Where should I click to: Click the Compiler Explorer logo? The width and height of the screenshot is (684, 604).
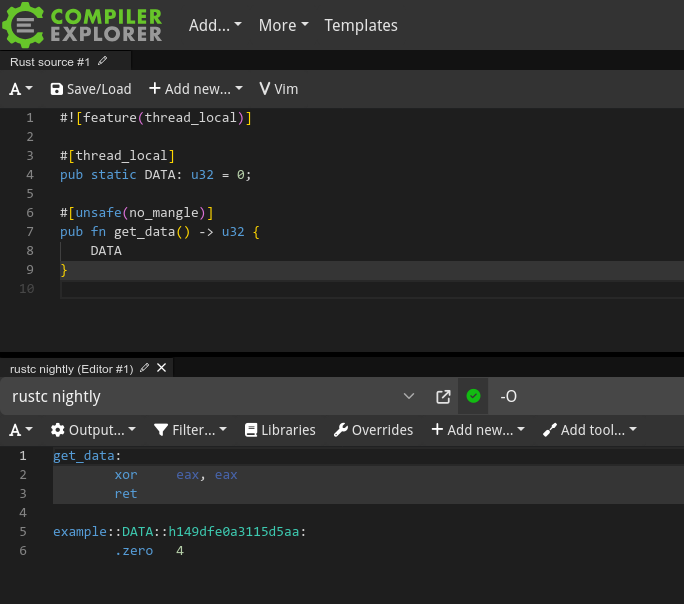point(82,25)
